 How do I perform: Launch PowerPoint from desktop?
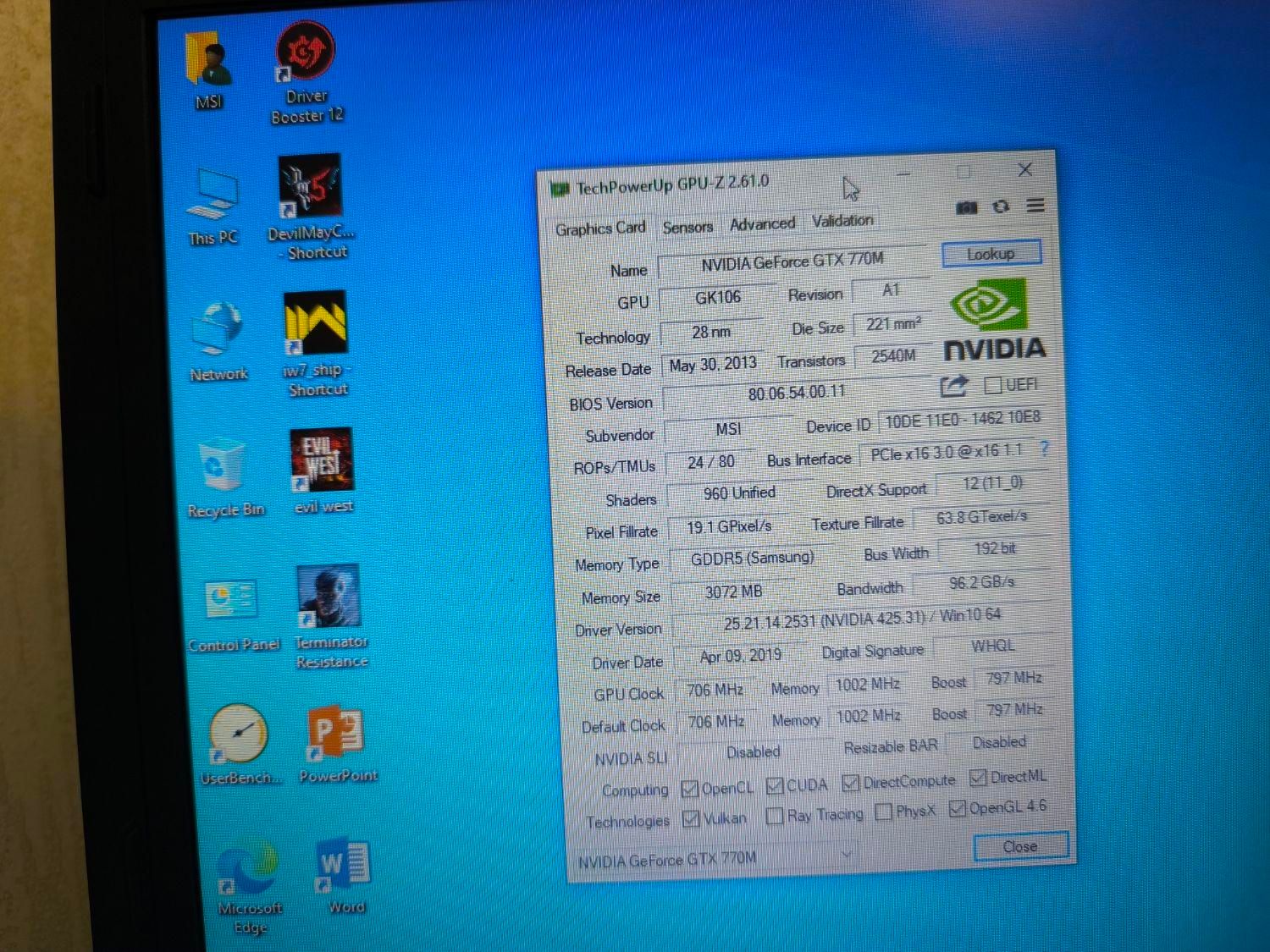coord(338,744)
